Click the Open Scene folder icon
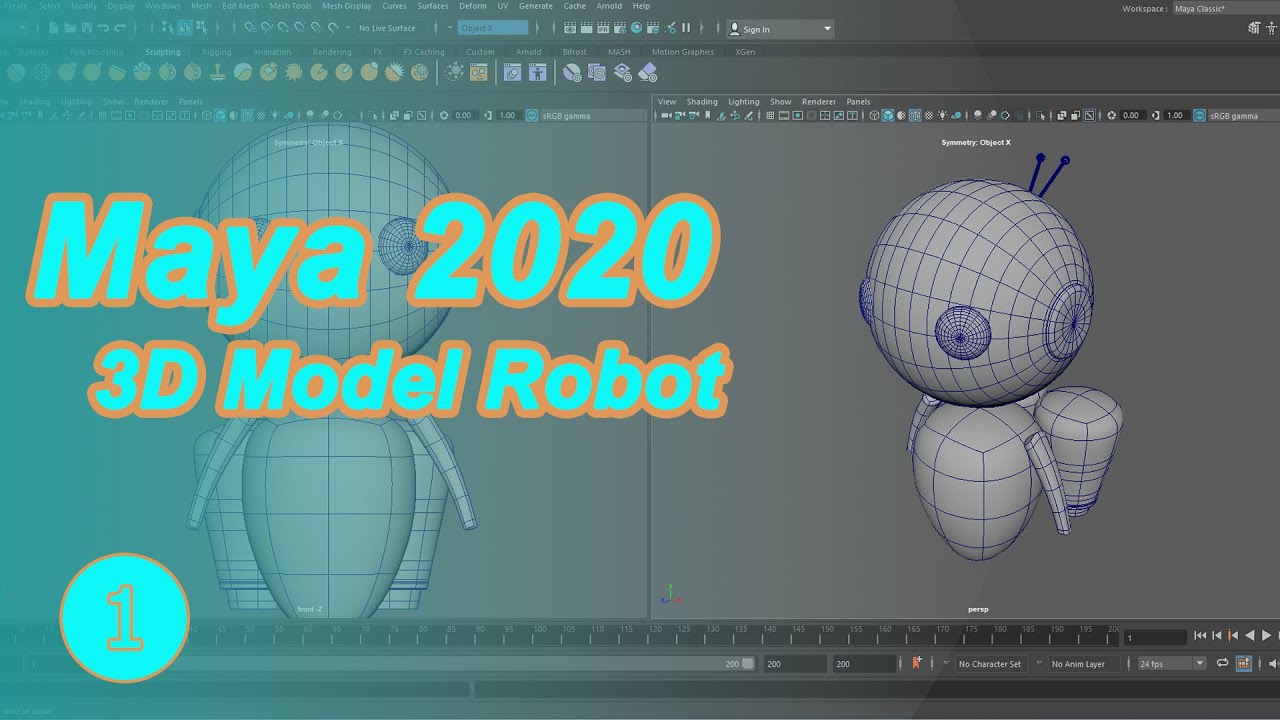 70,28
